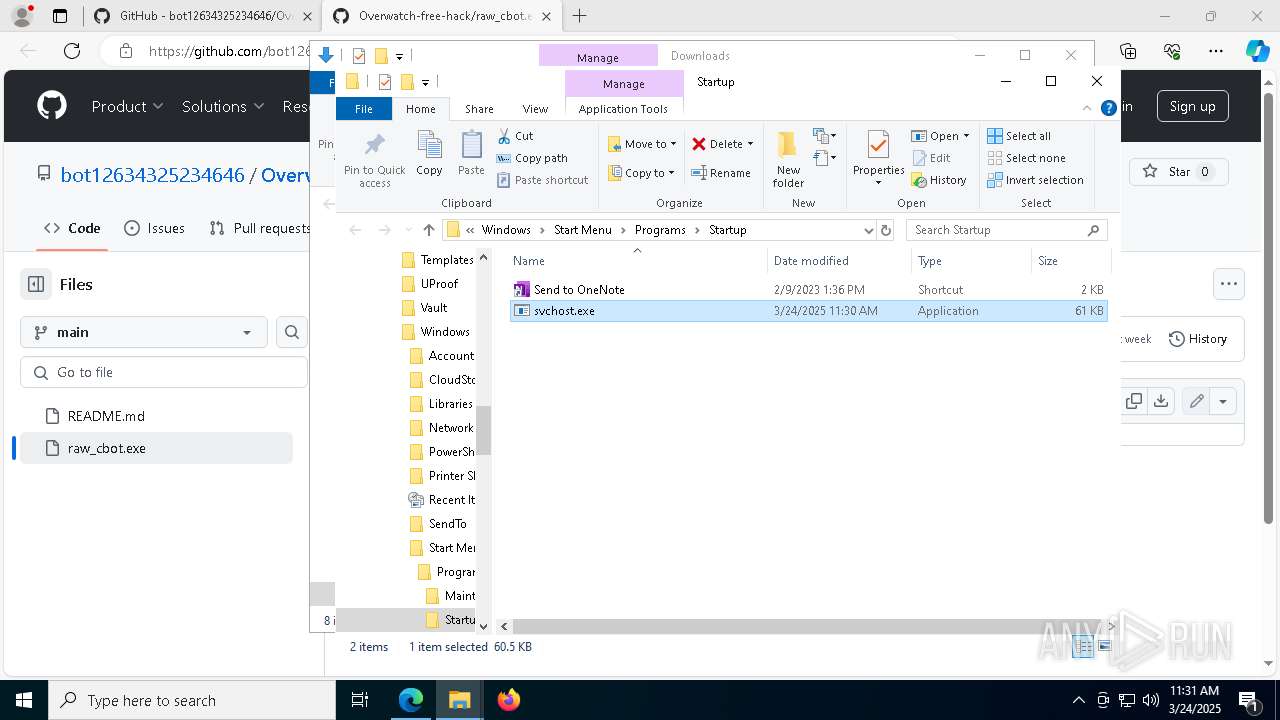Click the GitHub logo in browser
Viewport: 1280px width, 720px height.
(52, 106)
